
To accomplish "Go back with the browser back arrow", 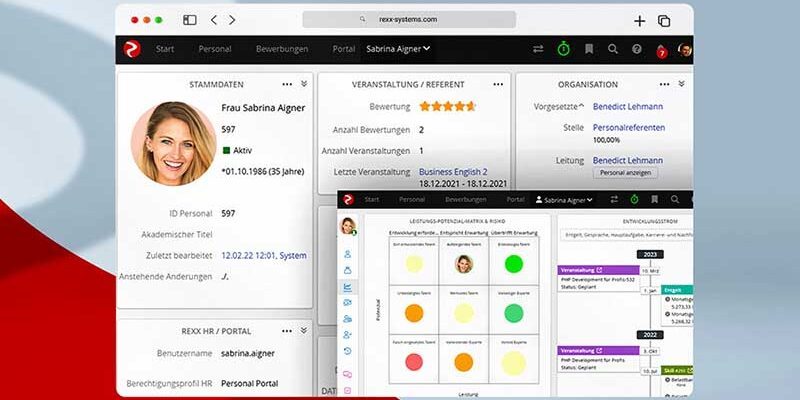I will 214,20.
